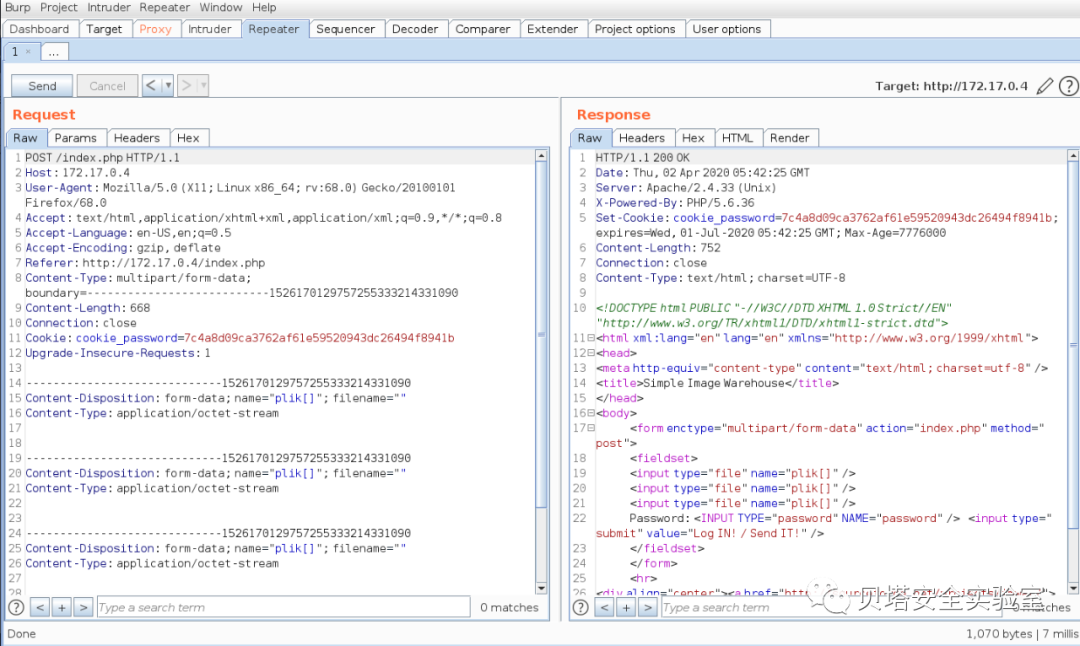This screenshot has width=1080, height=646.
Task: Open the Help menu
Action: (x=264, y=8)
